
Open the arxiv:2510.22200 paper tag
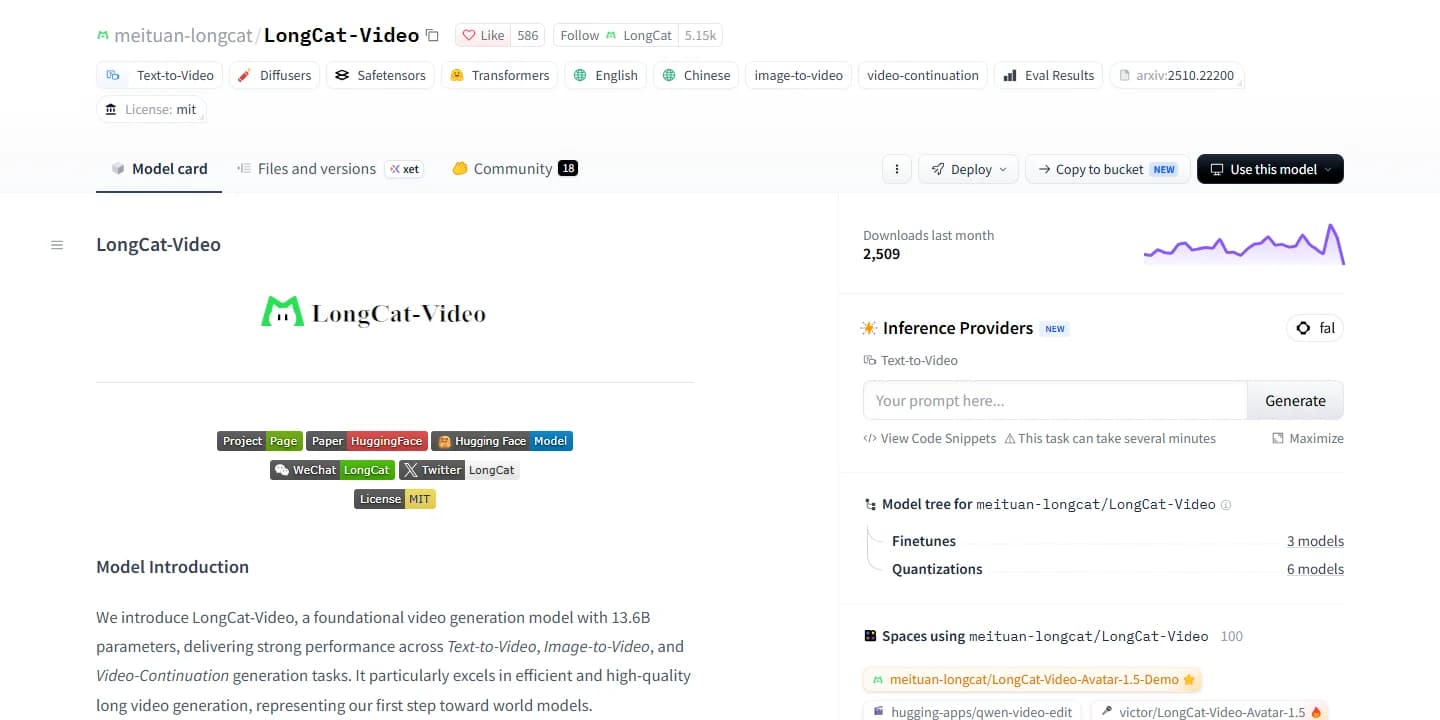(x=1177, y=75)
